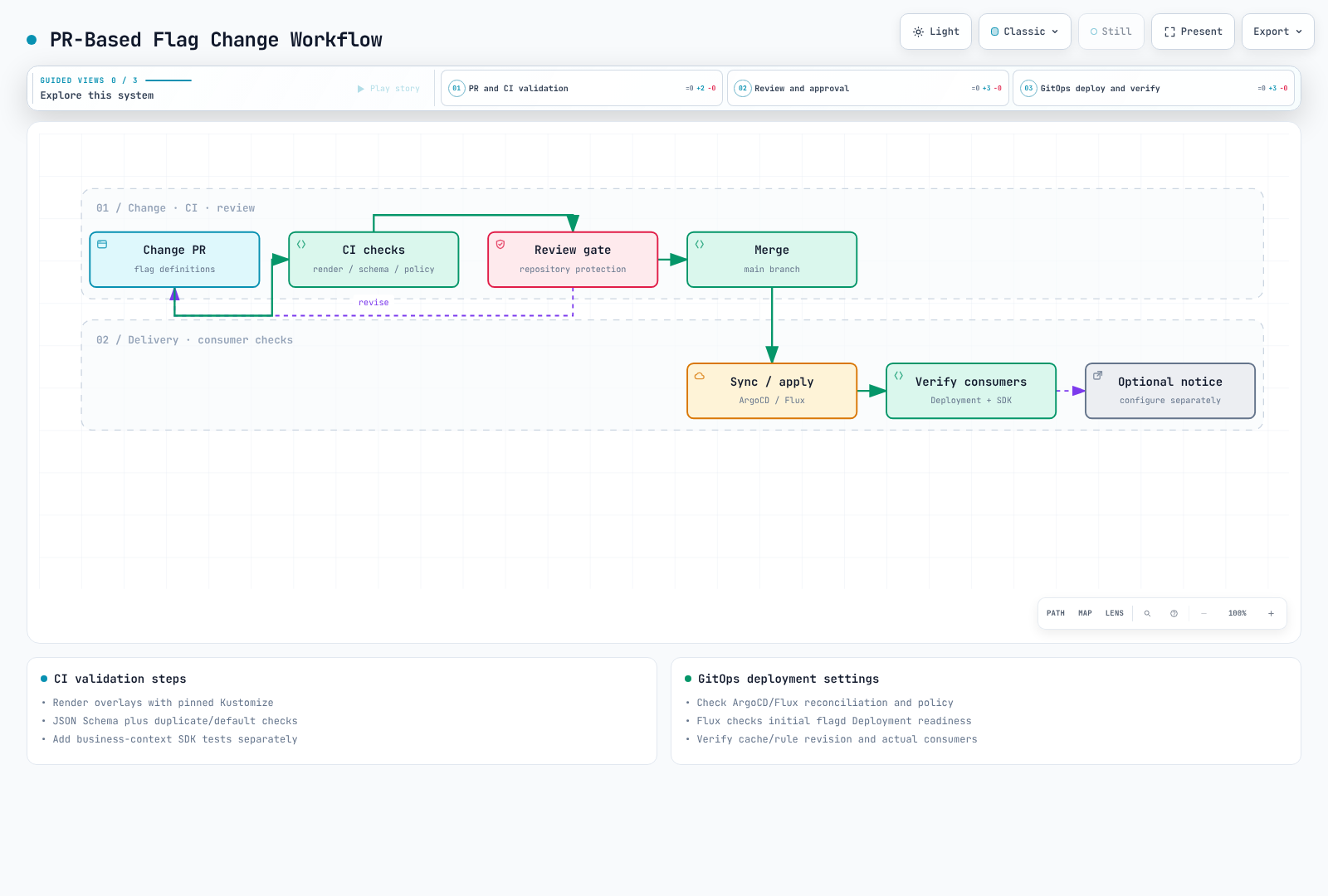1328x896 pixels.
Task: Click the cloud icon on Sync / apply
Action: tap(700, 376)
